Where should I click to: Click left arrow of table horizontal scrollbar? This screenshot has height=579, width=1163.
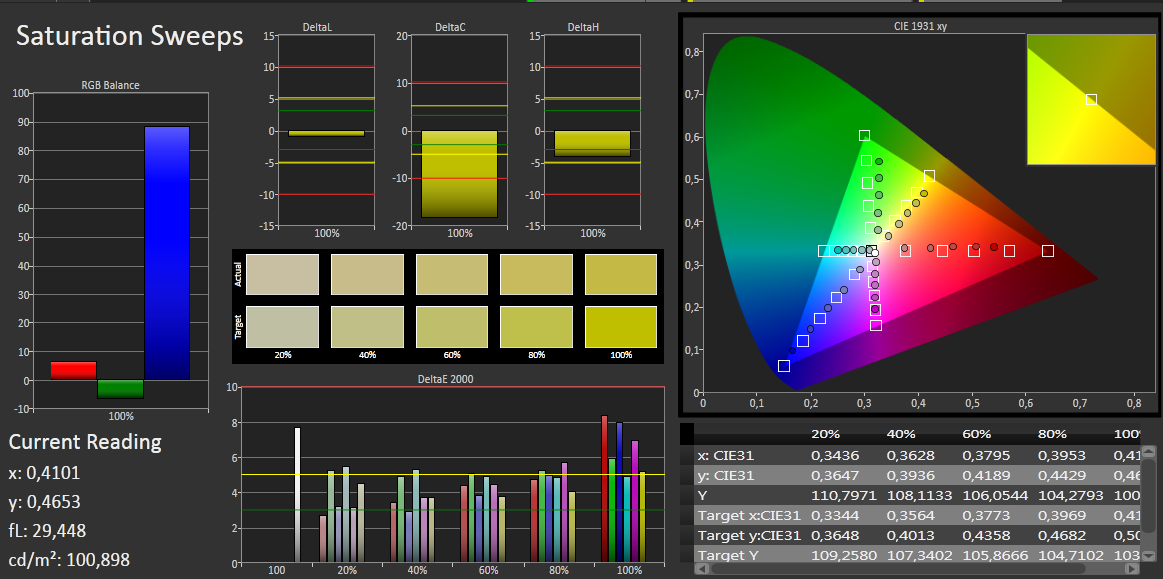tap(703, 569)
